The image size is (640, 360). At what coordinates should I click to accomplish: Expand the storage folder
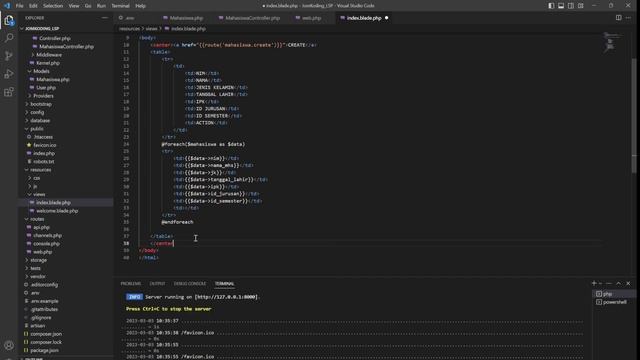click(x=38, y=260)
